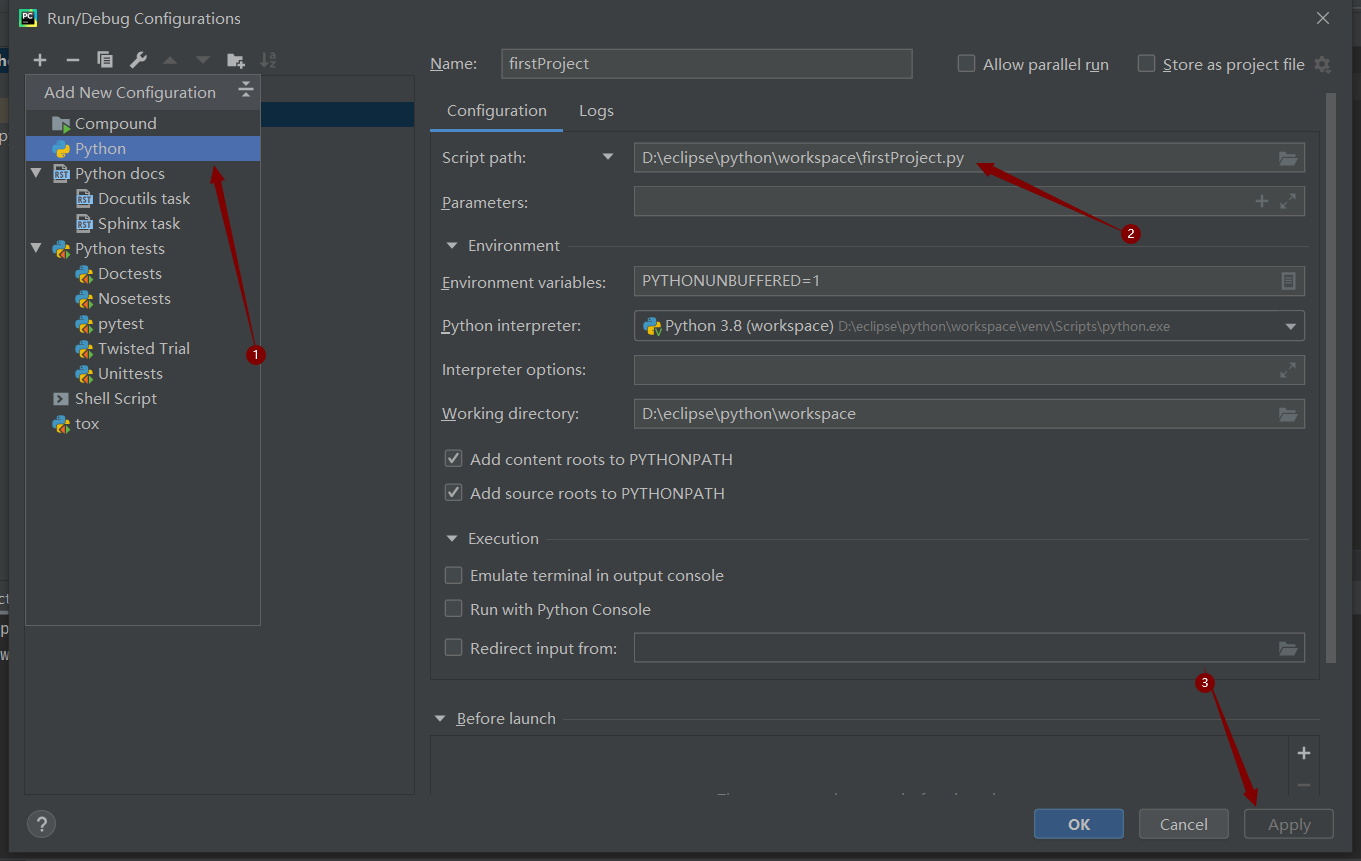Collapse the Execution section
The height and width of the screenshot is (861, 1361).
click(451, 538)
